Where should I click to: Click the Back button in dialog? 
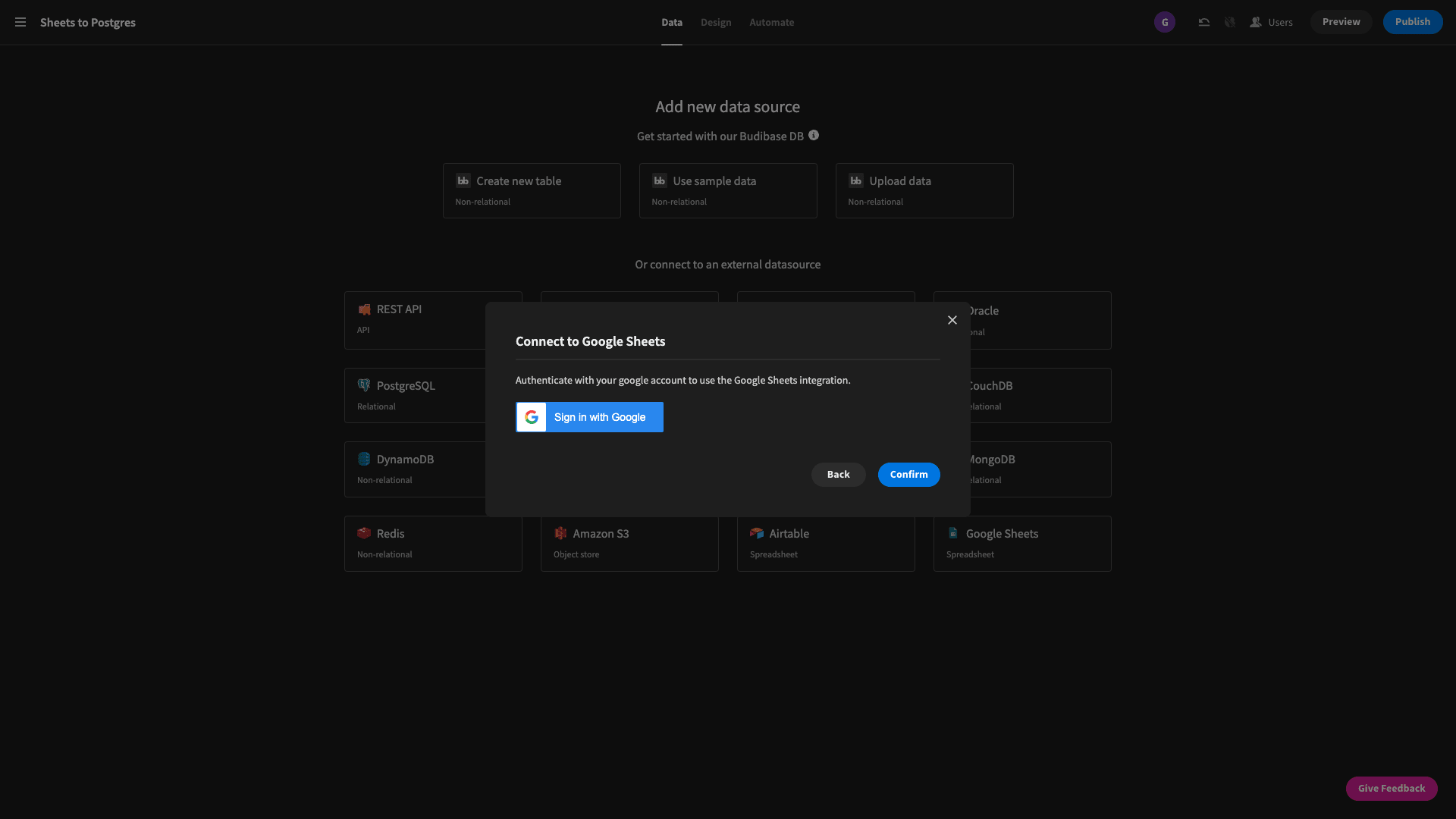pos(838,475)
